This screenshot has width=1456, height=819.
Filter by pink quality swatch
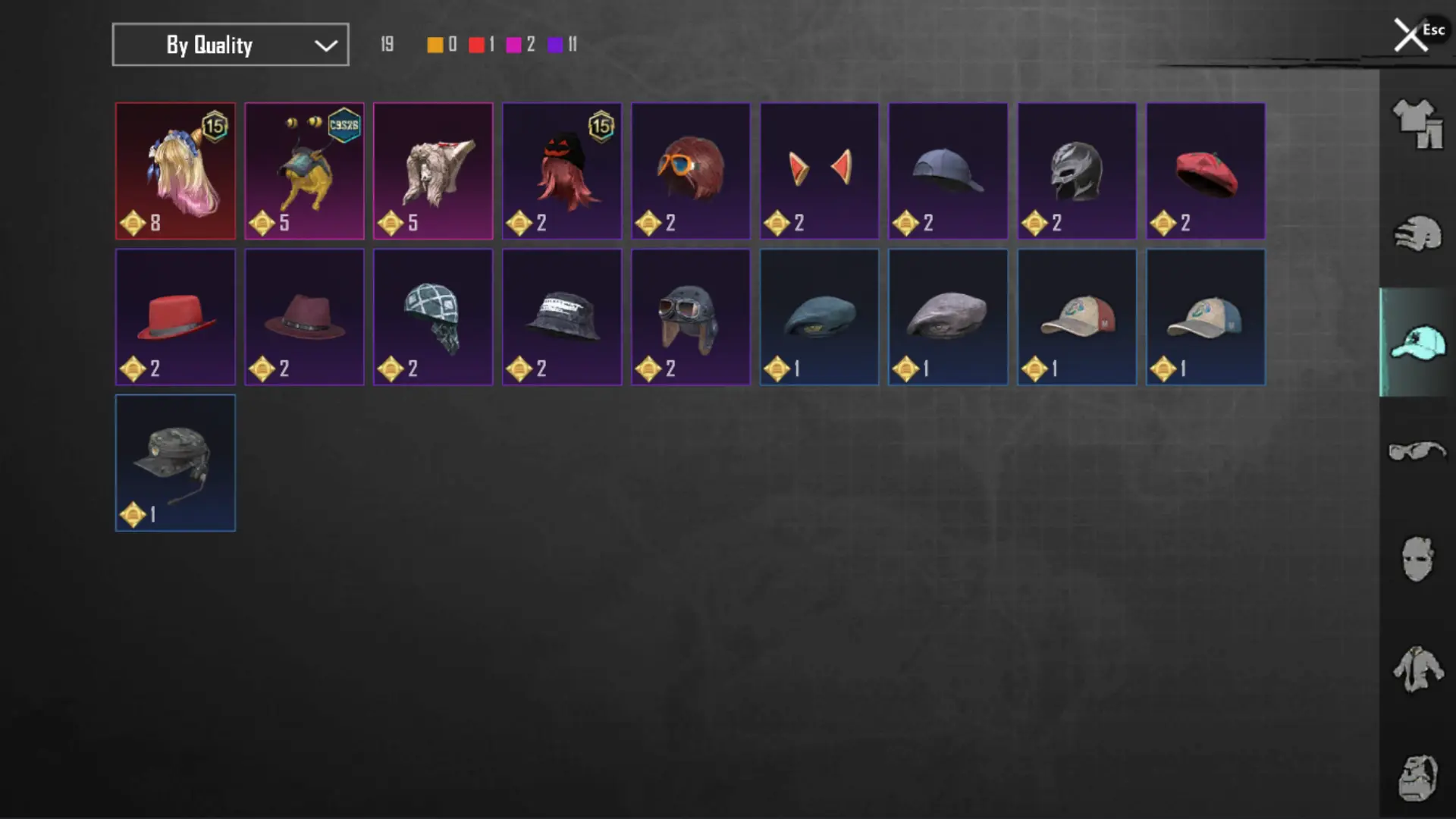(x=513, y=45)
